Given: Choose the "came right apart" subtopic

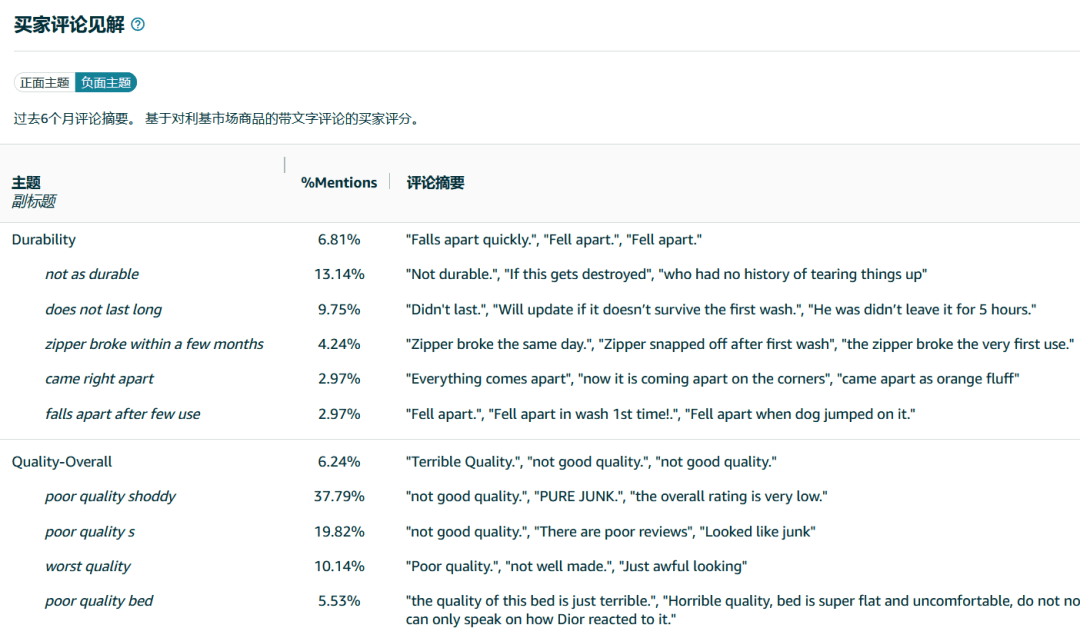Looking at the screenshot, I should tap(99, 379).
